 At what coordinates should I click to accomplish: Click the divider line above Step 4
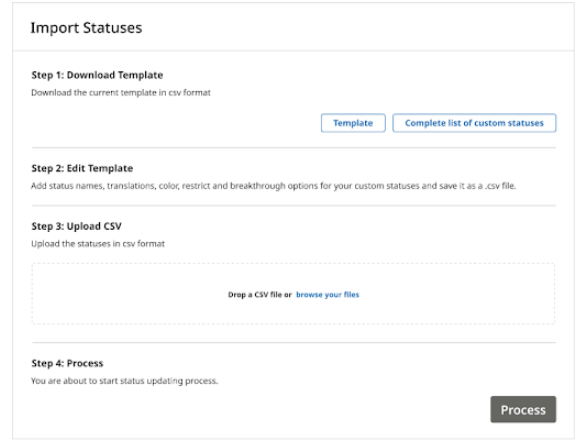[294, 343]
